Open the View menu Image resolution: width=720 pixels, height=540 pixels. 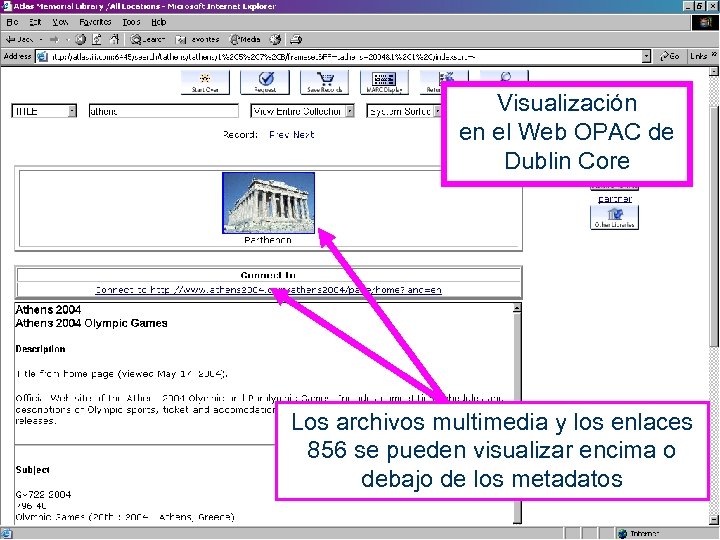coord(60,22)
